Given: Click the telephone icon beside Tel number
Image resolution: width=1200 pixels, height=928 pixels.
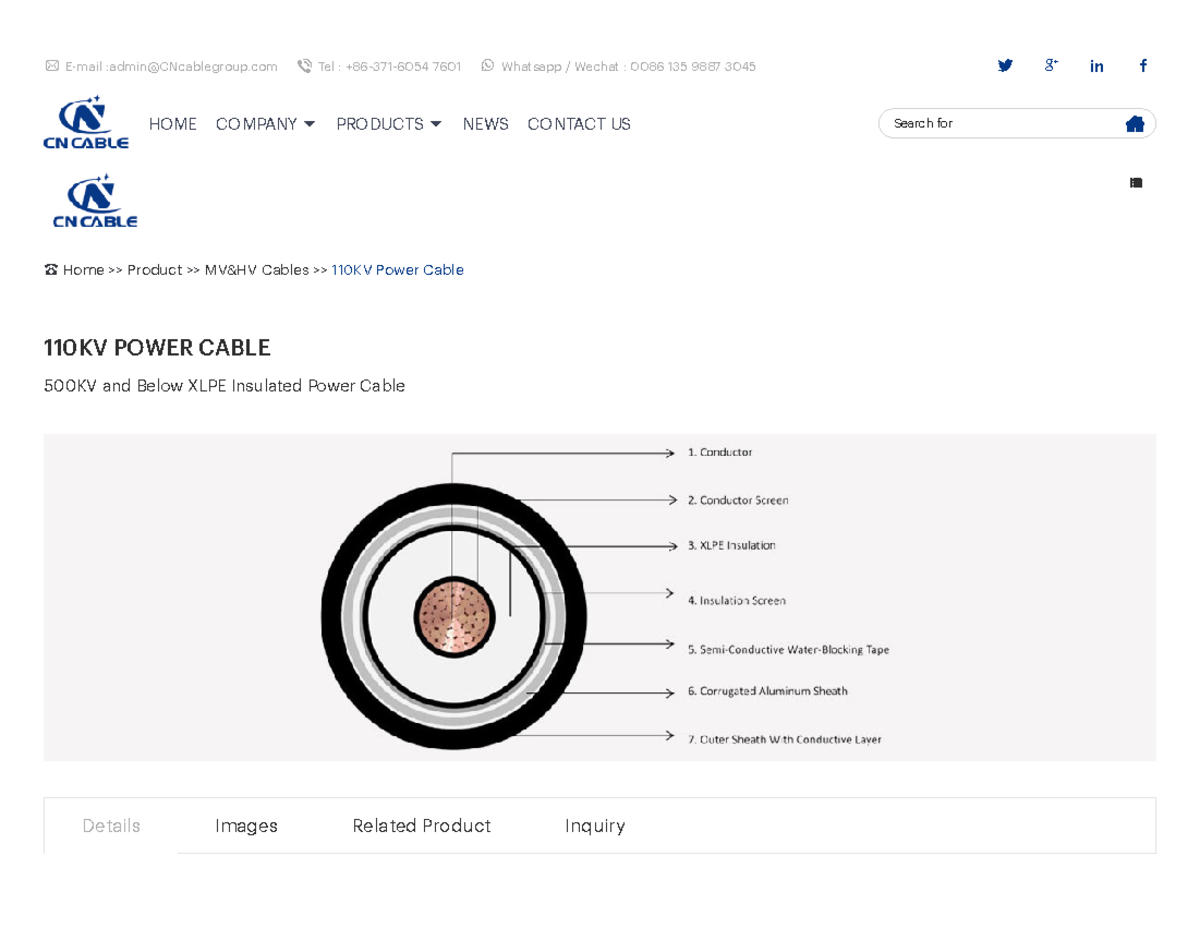Looking at the screenshot, I should pyautogui.click(x=304, y=66).
